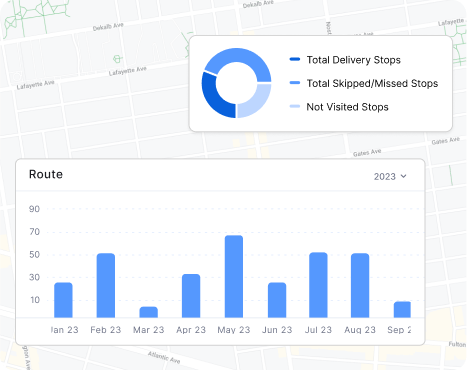The image size is (467, 371).
Task: Select the Total Skipped/Missed Stops legend item
Action: point(364,83)
